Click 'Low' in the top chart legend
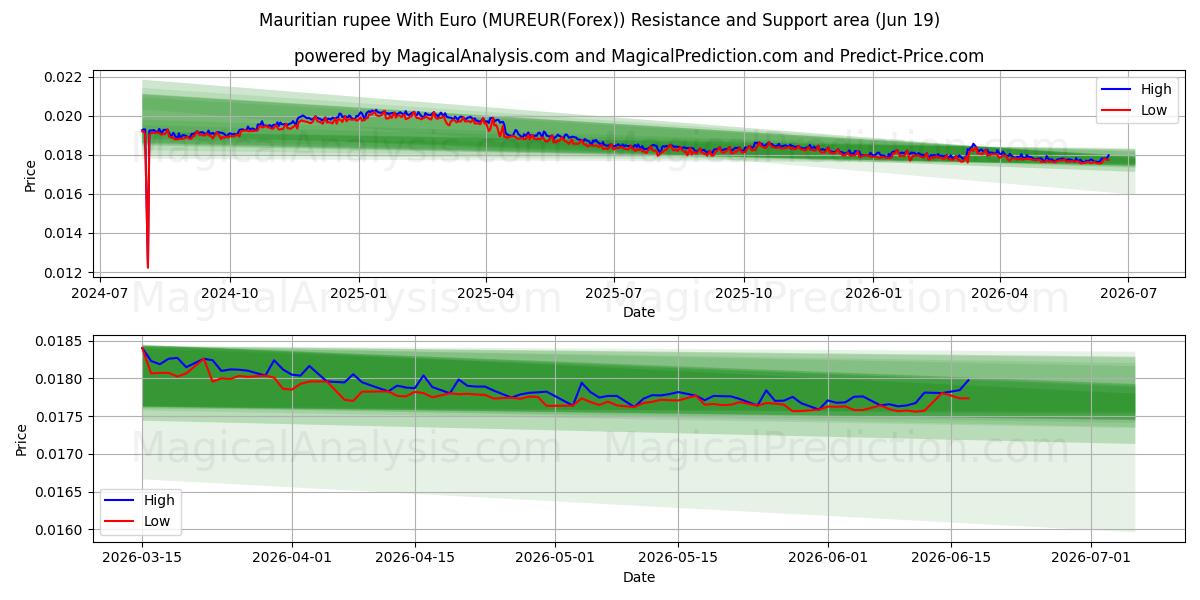Image resolution: width=1200 pixels, height=600 pixels. pyautogui.click(x=1154, y=110)
